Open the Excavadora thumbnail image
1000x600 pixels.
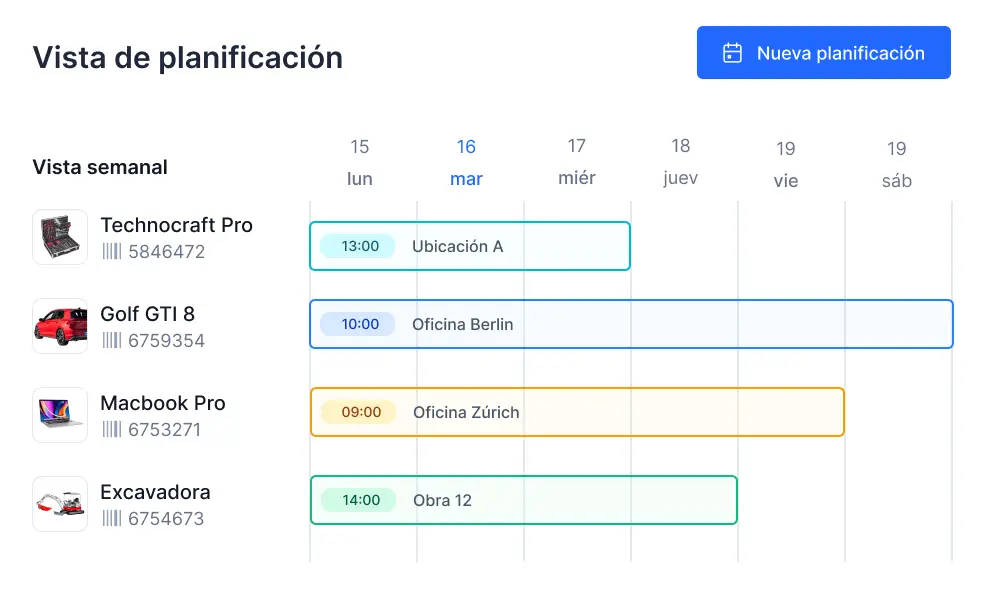pyautogui.click(x=60, y=504)
